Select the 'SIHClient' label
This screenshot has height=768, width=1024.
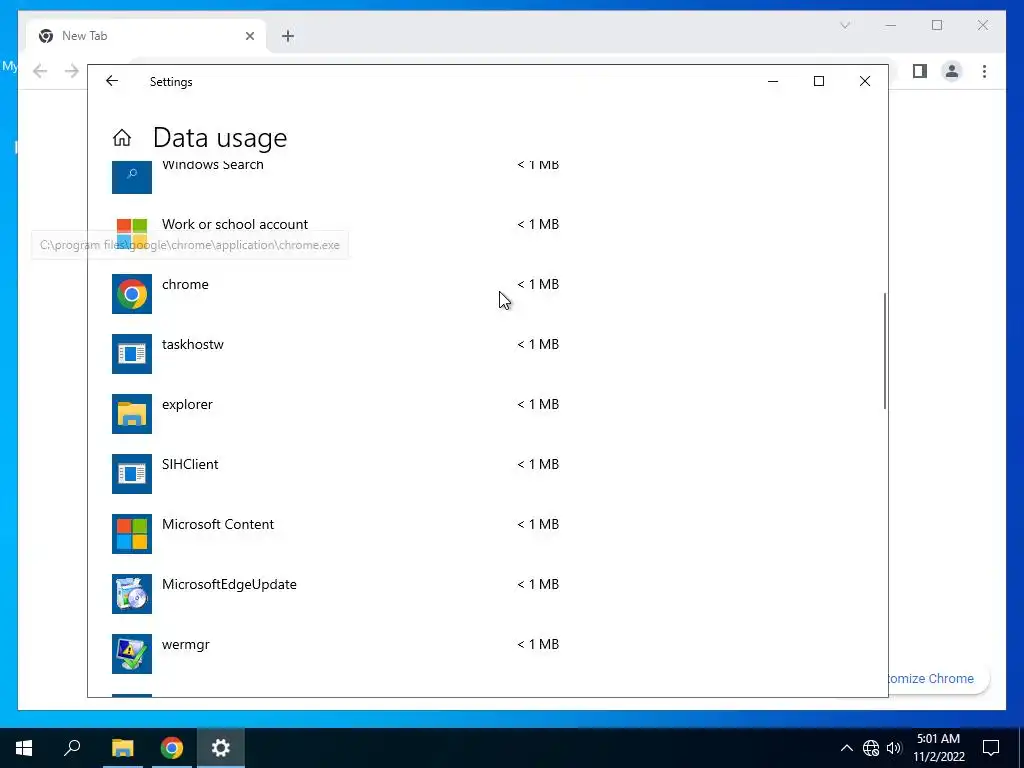point(190,464)
